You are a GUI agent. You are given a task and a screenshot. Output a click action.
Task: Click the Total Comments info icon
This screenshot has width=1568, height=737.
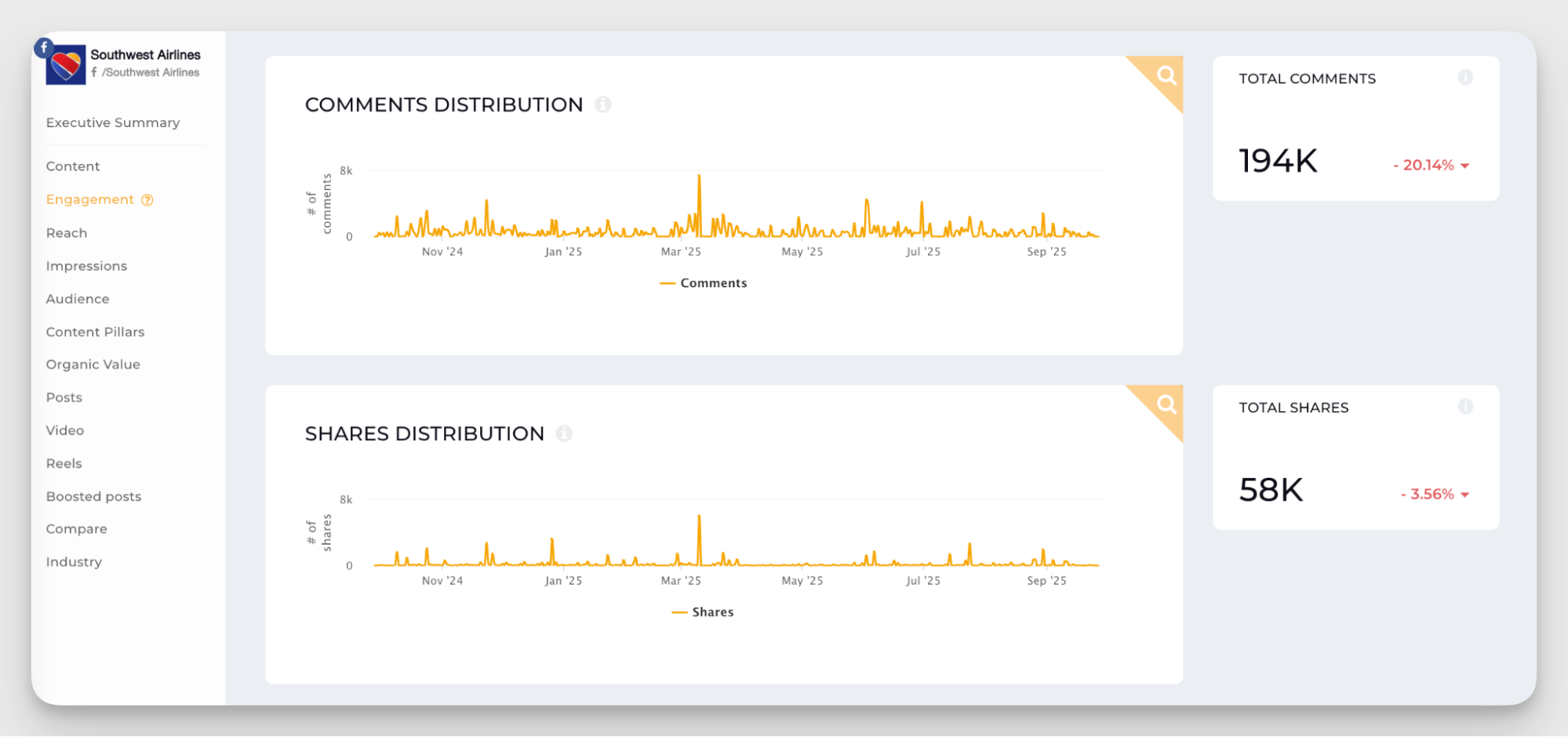1464,78
